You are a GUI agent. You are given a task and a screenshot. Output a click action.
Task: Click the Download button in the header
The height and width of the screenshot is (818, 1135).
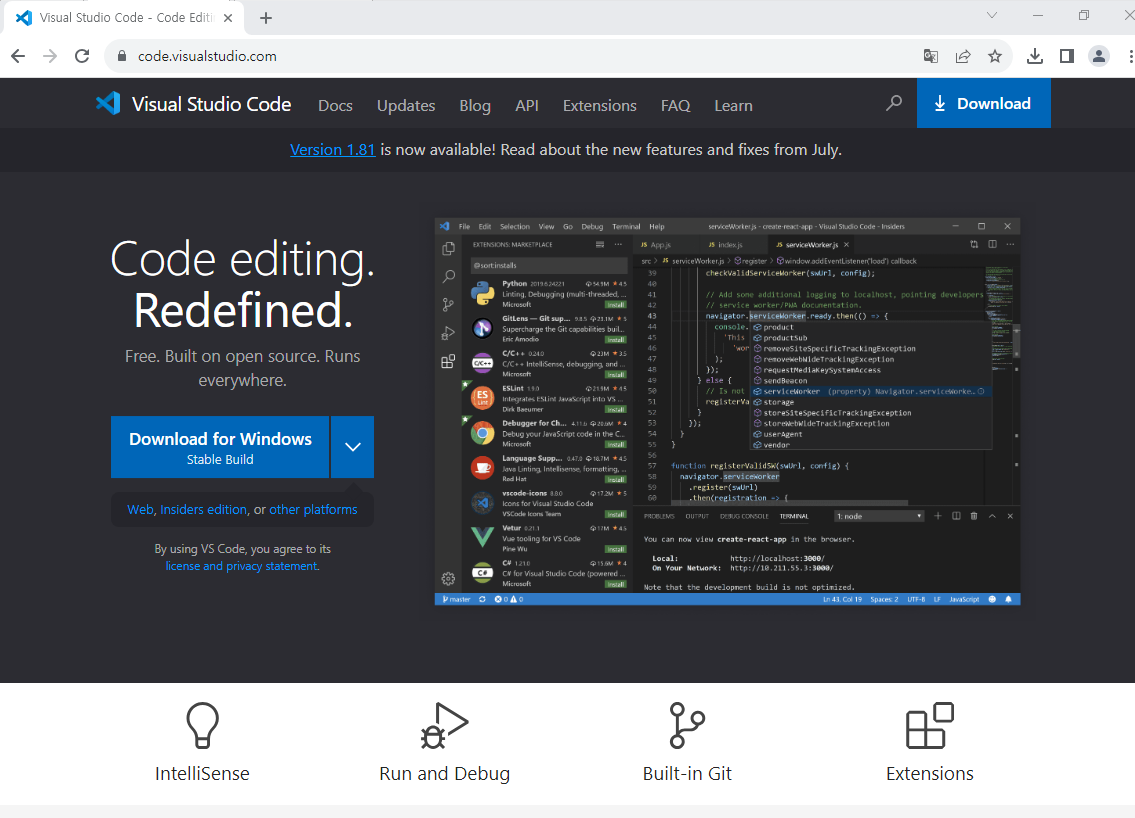[x=983, y=104]
